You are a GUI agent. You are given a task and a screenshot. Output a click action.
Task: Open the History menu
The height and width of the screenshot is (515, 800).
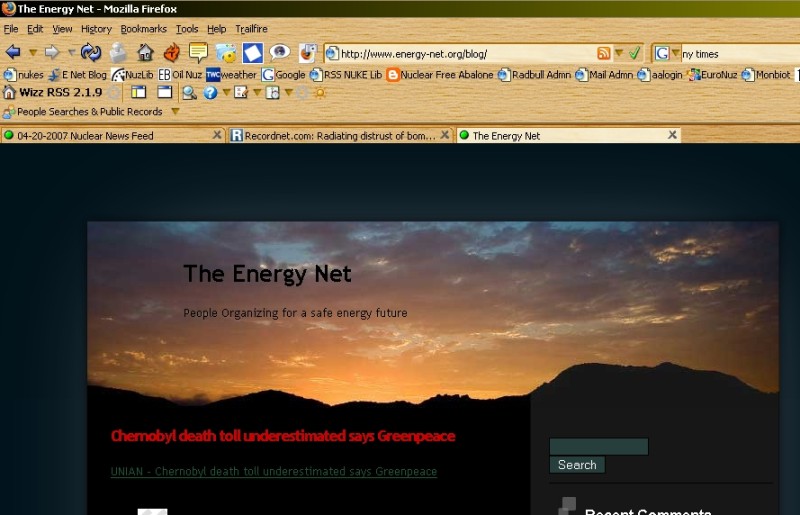click(x=96, y=29)
